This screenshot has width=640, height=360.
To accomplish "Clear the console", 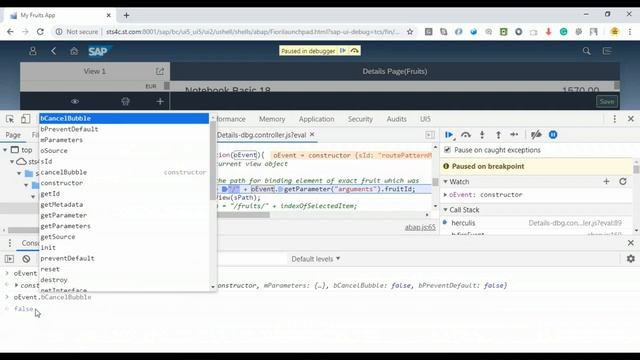I will click(26, 259).
